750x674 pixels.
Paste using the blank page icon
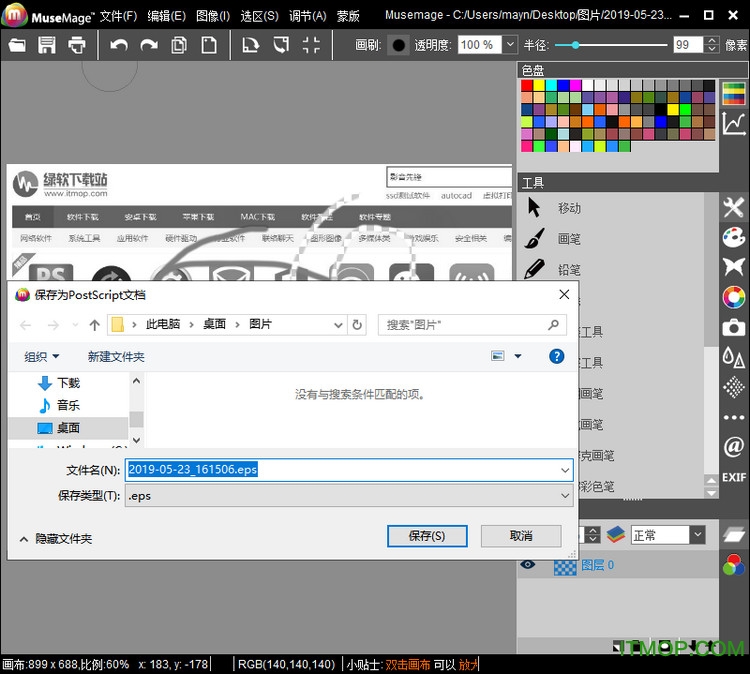click(209, 45)
